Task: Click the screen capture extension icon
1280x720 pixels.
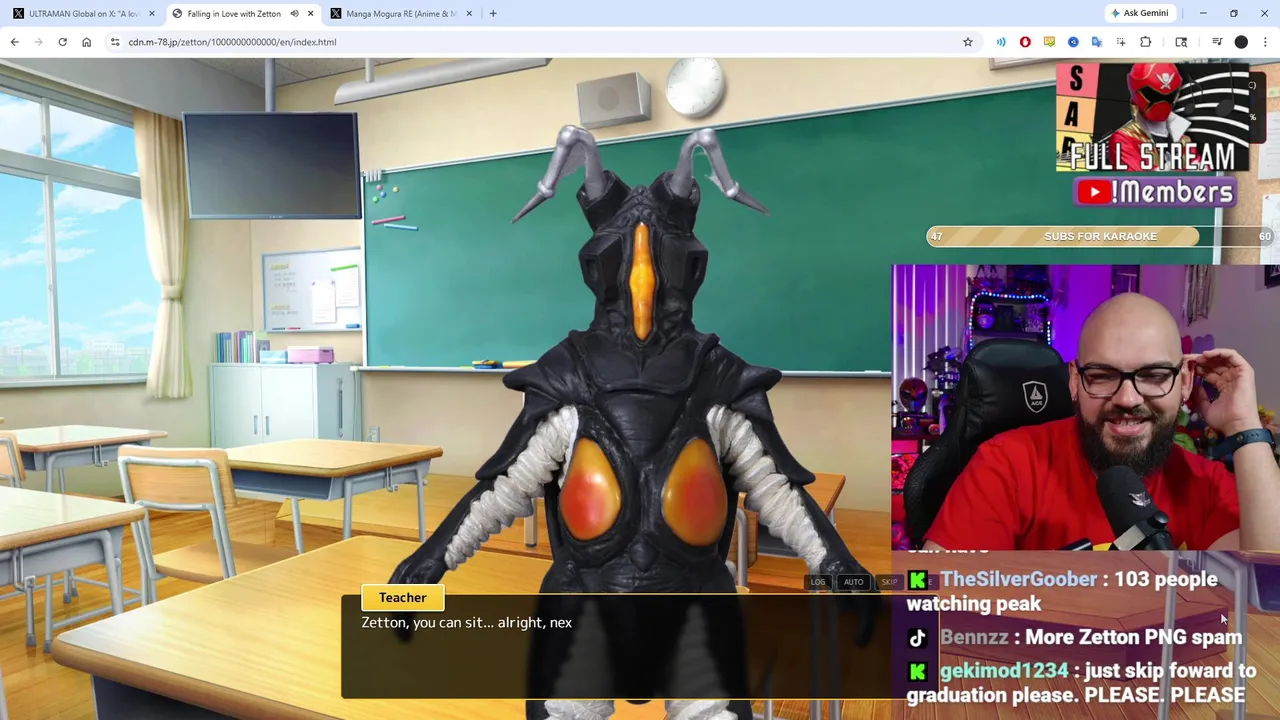Action: (x=1121, y=42)
